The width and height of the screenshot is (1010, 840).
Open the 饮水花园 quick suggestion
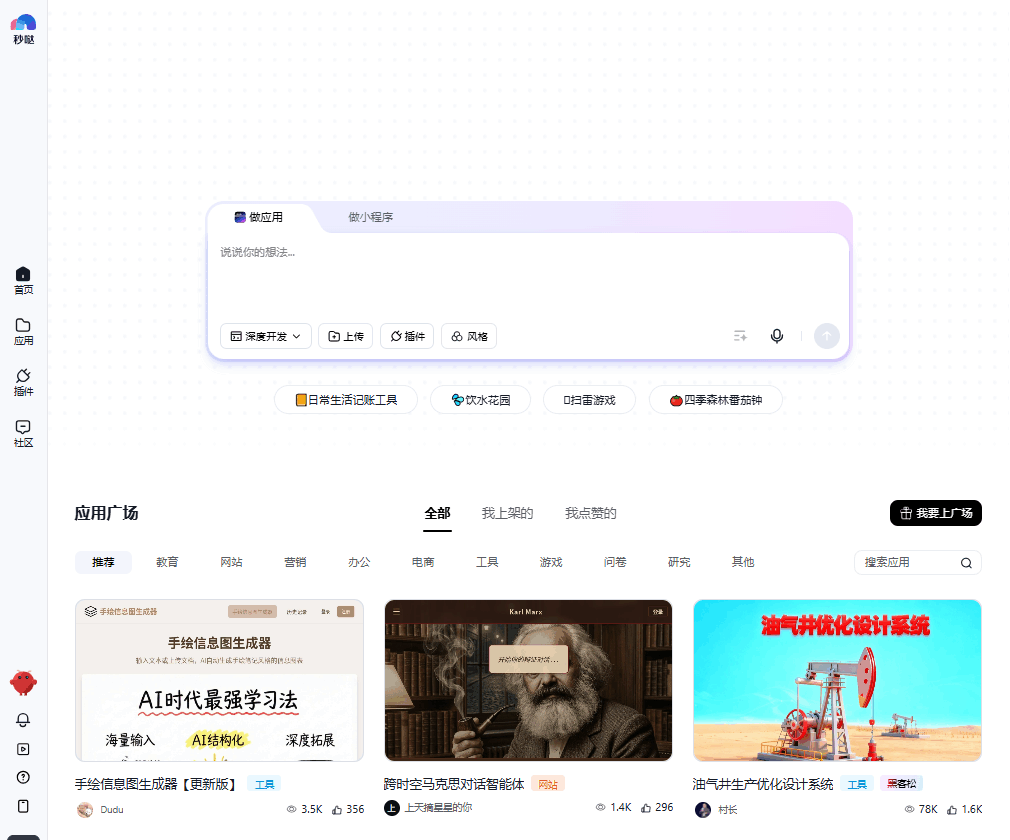(480, 399)
